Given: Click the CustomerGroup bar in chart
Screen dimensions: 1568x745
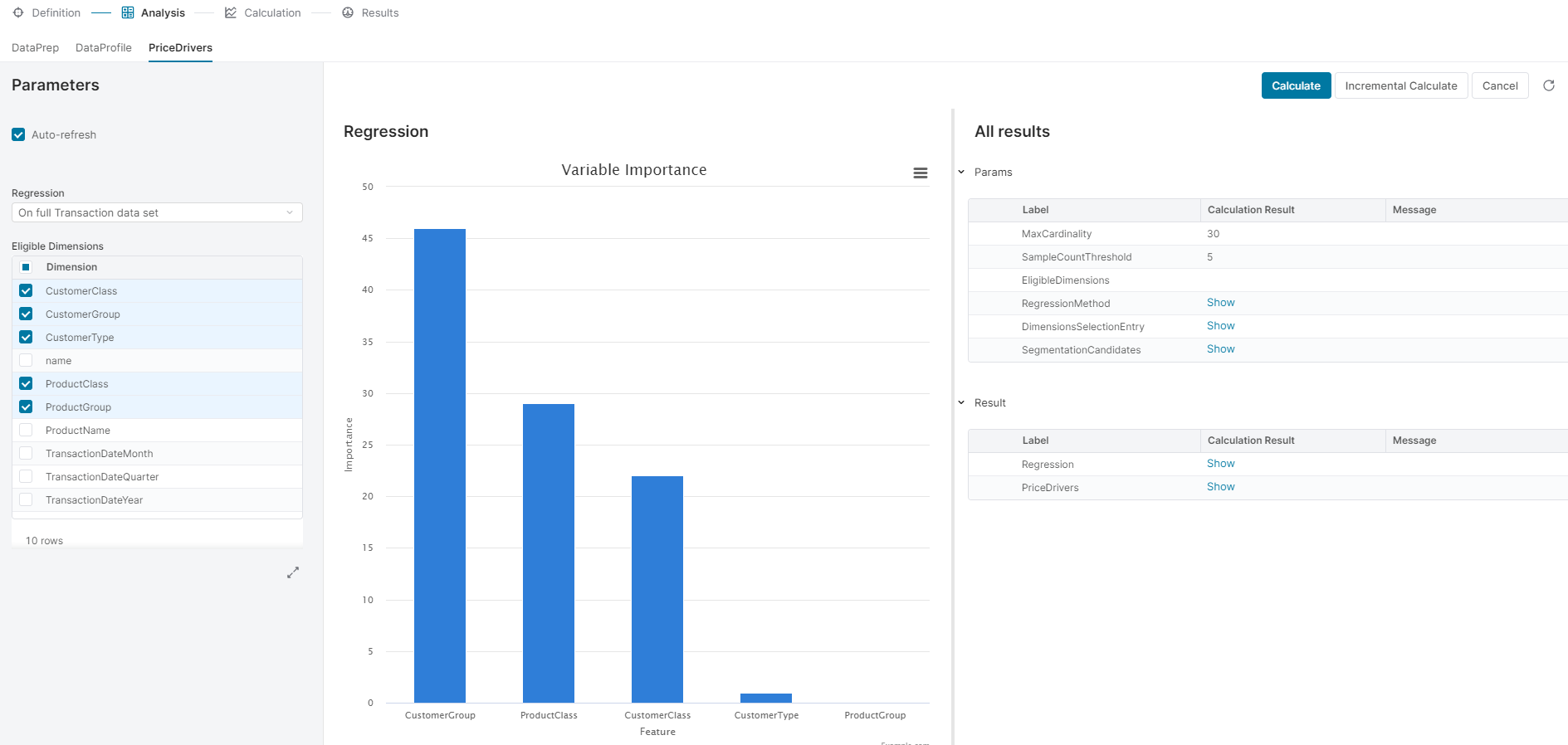Looking at the screenshot, I should (x=439, y=465).
